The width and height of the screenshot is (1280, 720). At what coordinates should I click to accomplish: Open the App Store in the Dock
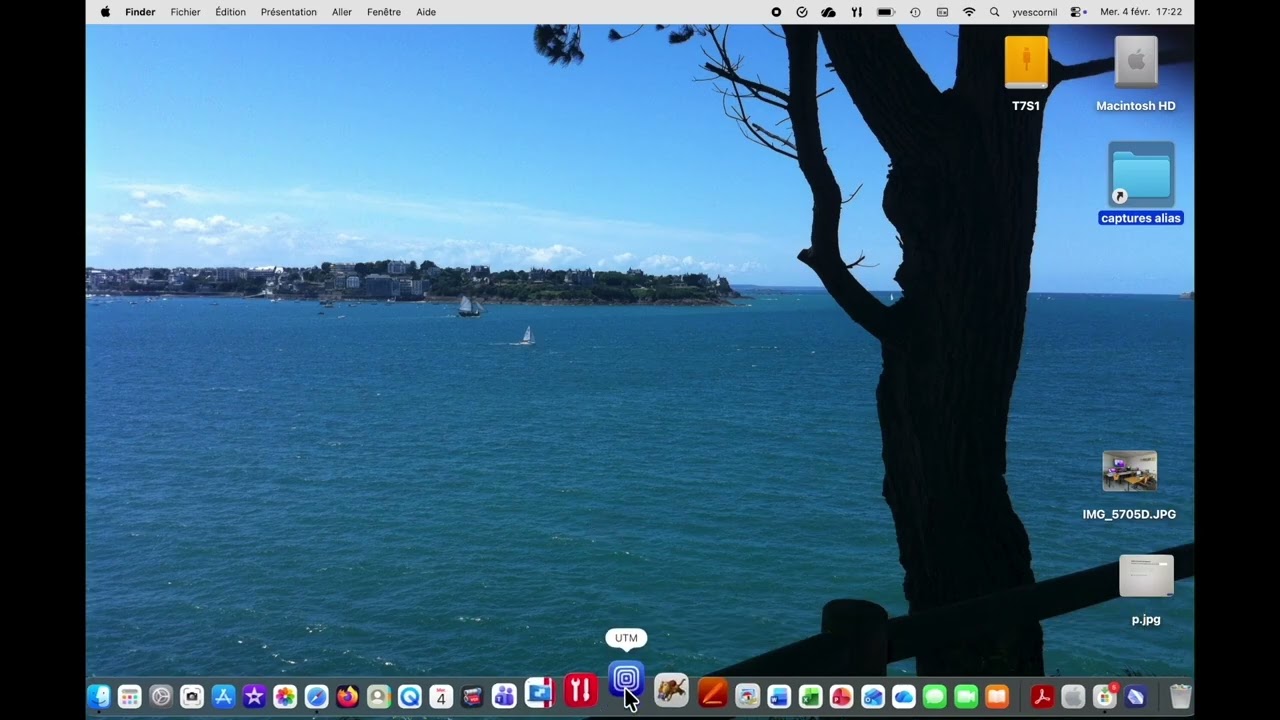pyautogui.click(x=223, y=697)
